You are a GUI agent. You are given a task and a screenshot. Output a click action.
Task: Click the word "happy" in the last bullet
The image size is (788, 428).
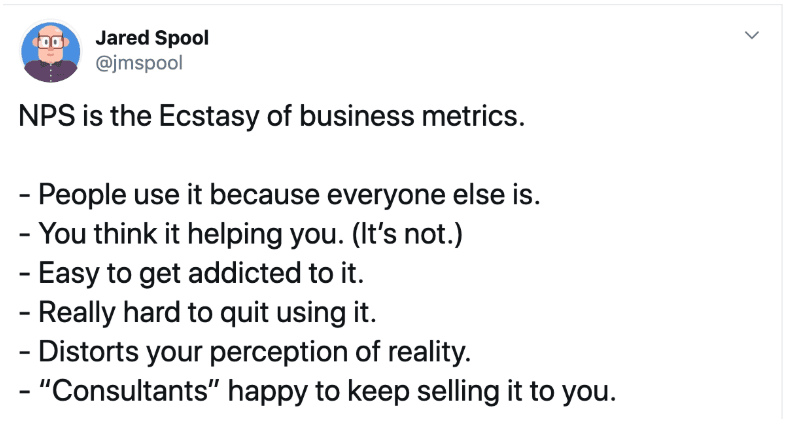tap(267, 392)
